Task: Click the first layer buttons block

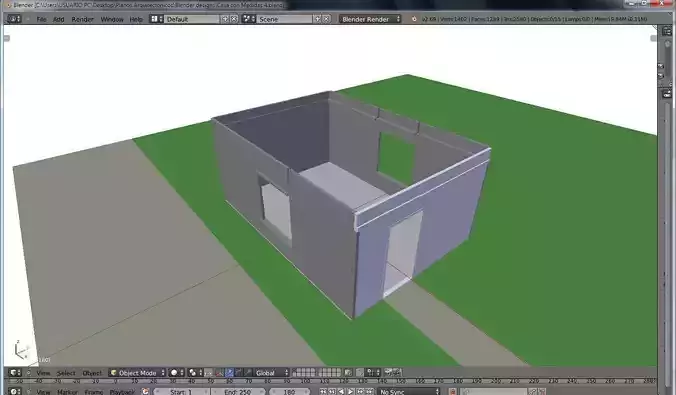Action: click(x=304, y=373)
